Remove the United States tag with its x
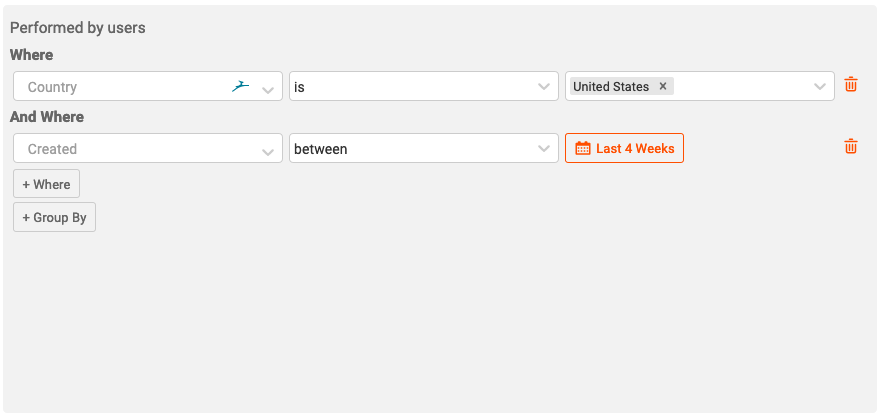 [663, 86]
